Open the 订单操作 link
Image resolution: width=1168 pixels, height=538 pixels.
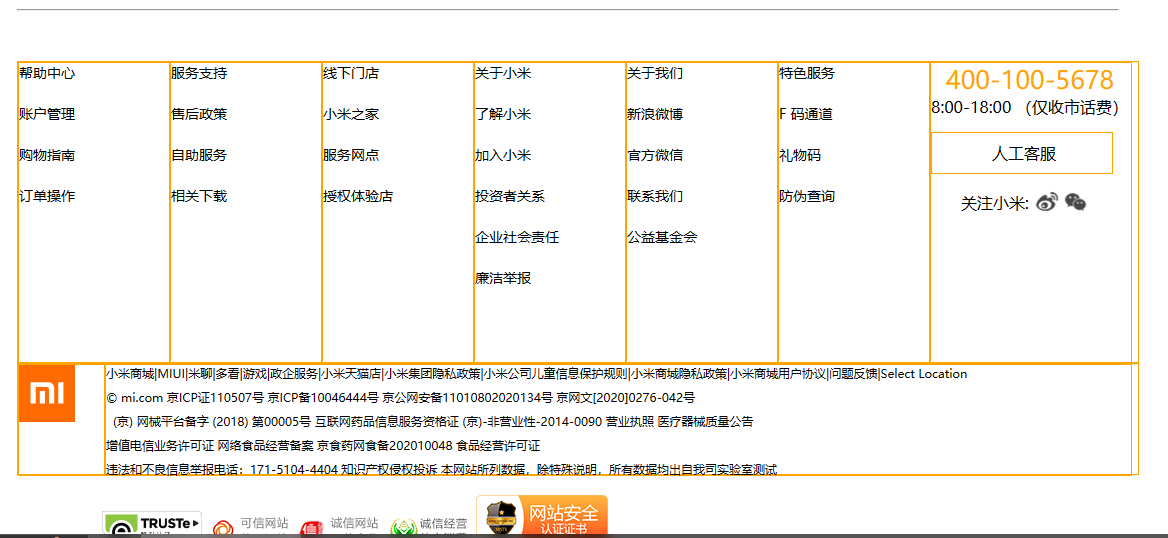point(47,197)
